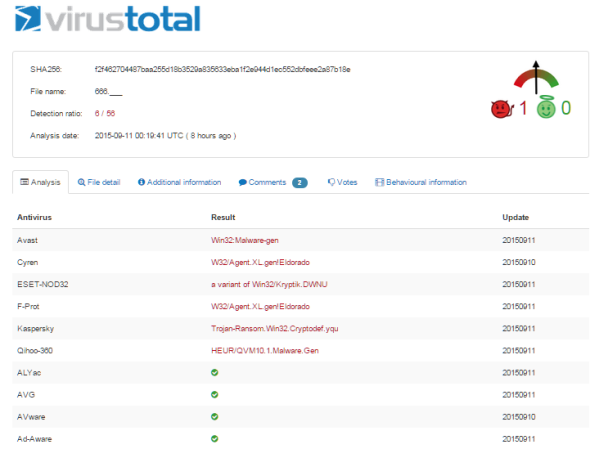Click the table icon on Analysis tab
The image size is (600, 449).
[24, 182]
